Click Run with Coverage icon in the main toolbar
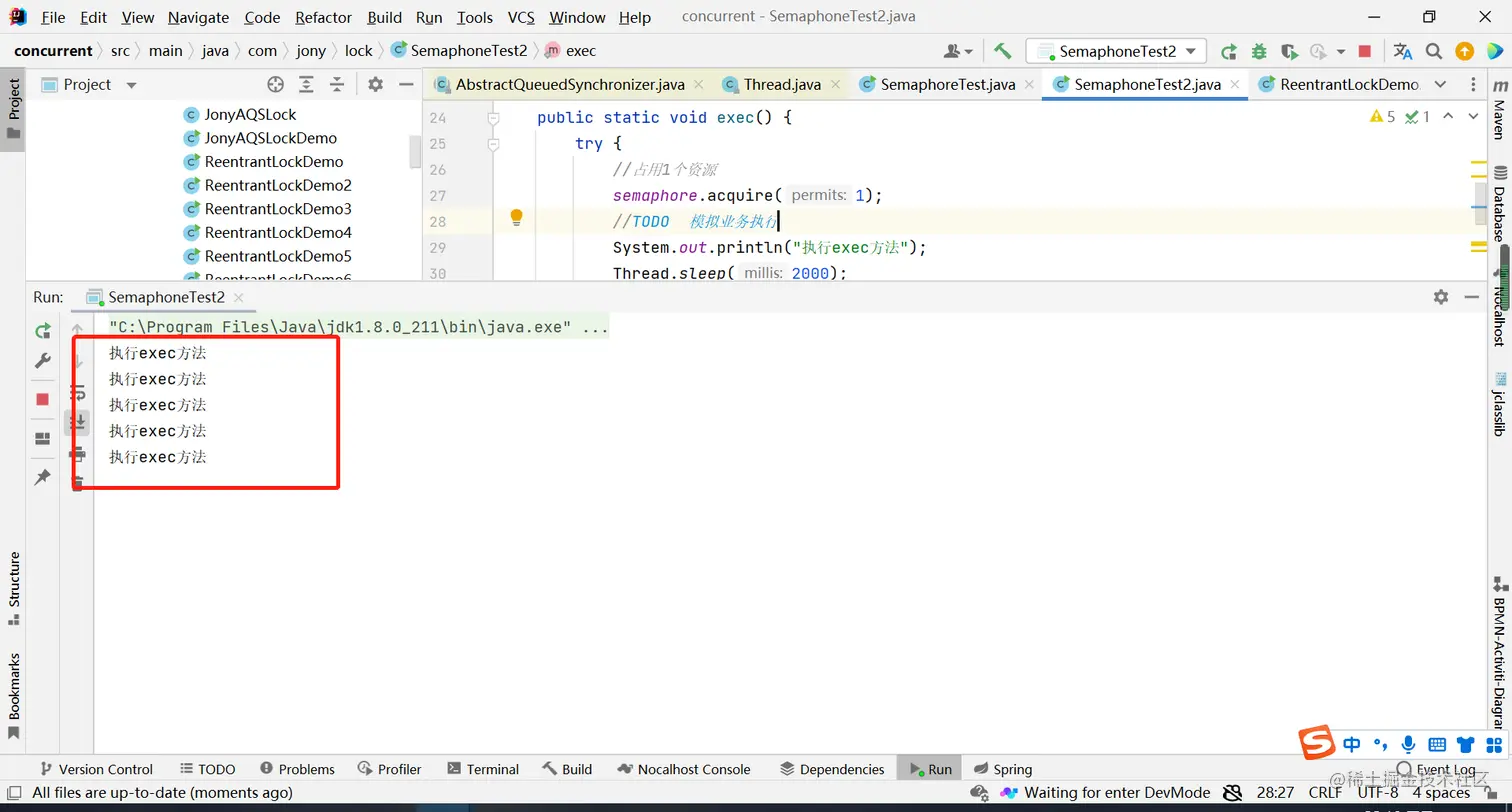 click(1289, 51)
